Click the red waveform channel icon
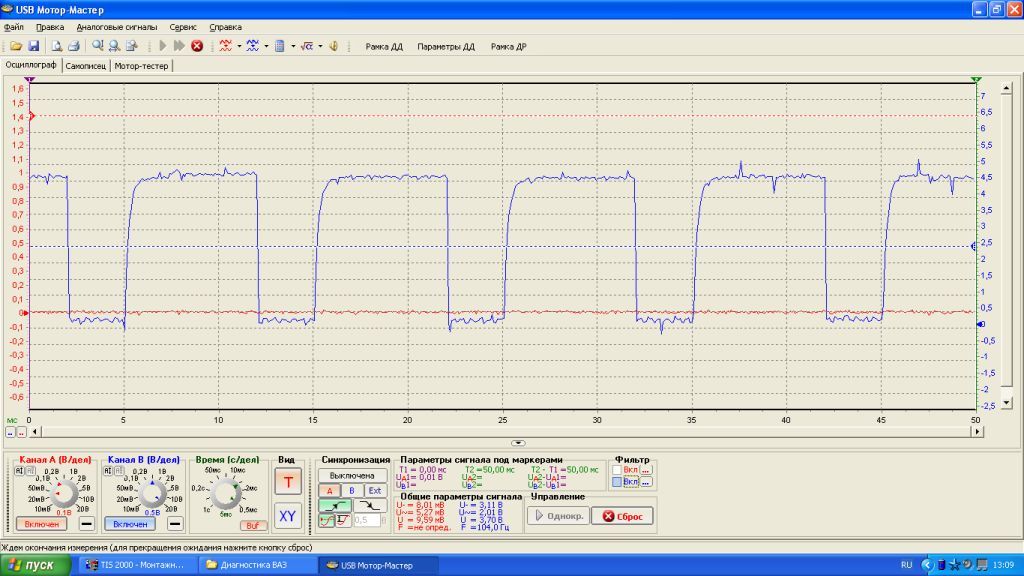This screenshot has width=1024, height=576. click(225, 46)
